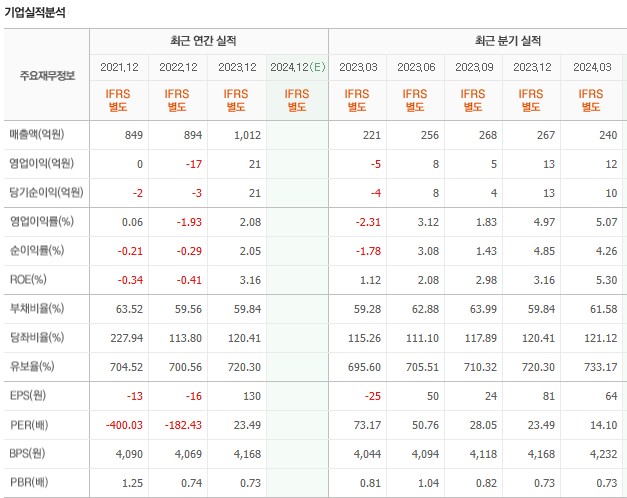Click the 0.74 PBR value for 2022.12

pyautogui.click(x=192, y=483)
